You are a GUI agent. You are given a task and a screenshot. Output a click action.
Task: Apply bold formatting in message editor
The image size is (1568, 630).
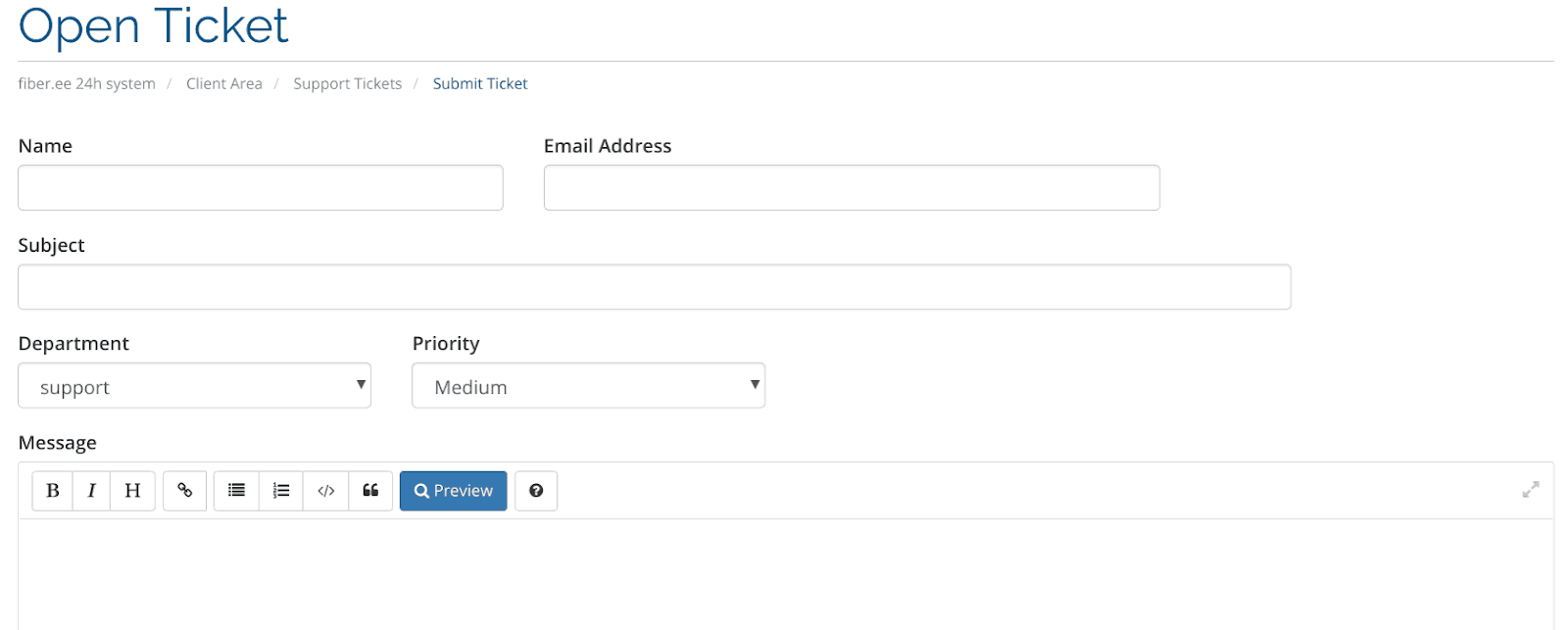tap(53, 491)
